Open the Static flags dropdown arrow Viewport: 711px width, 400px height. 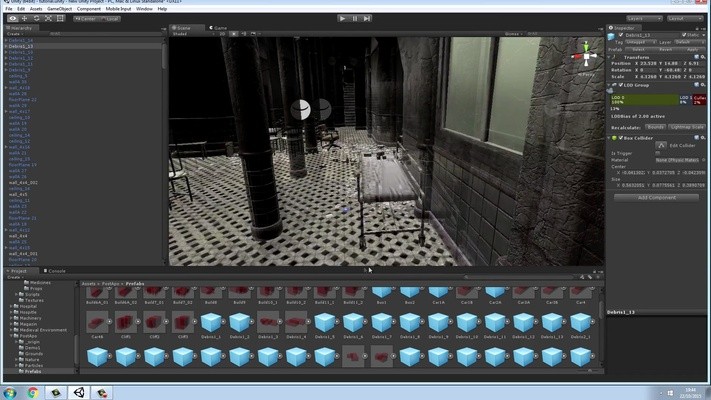[704, 35]
